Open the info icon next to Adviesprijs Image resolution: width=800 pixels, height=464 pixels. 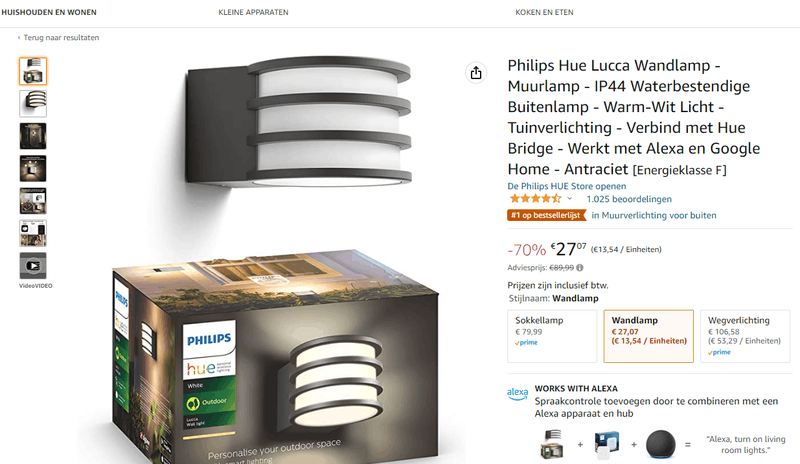point(580,267)
